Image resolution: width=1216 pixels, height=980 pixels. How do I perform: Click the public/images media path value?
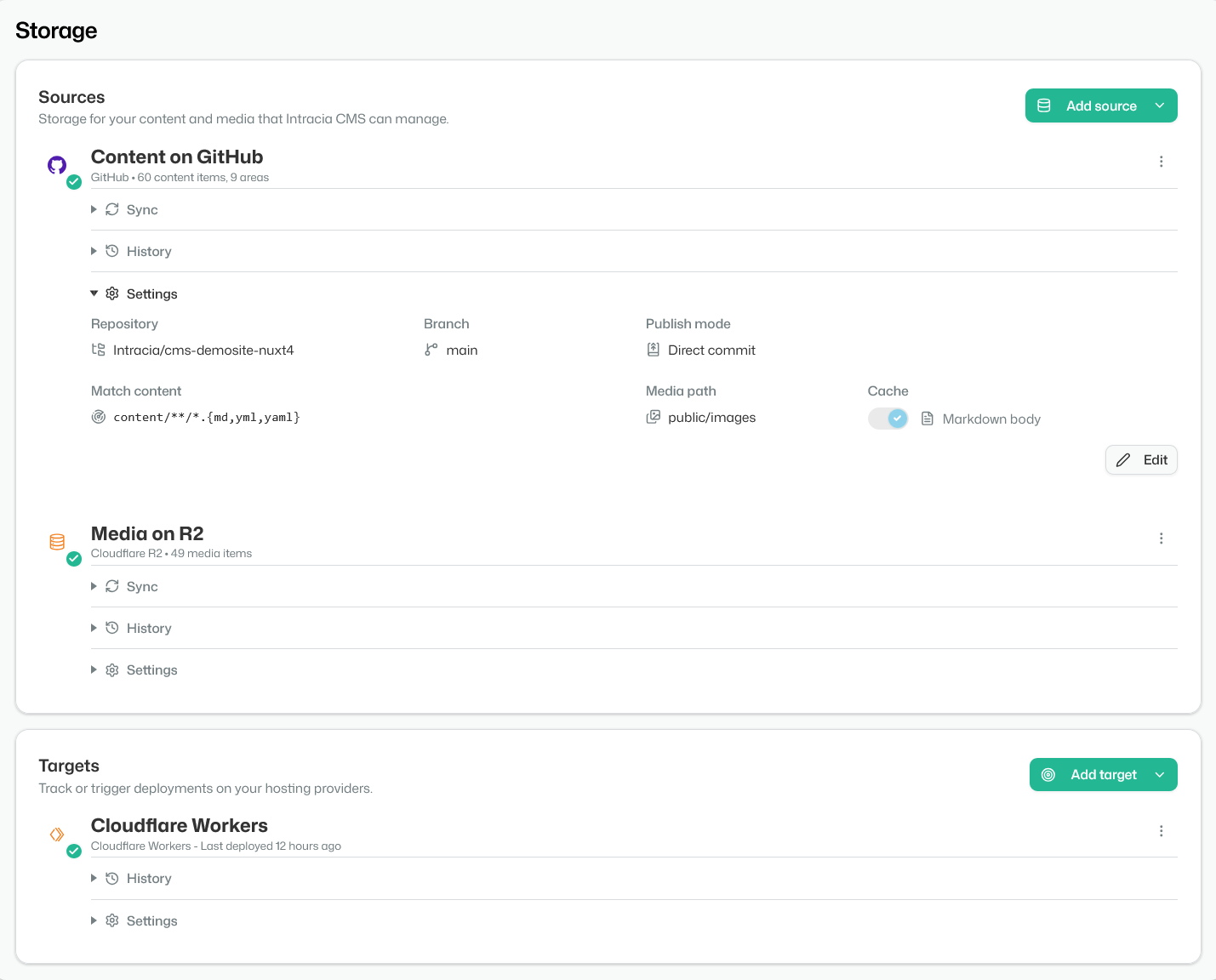tap(712, 418)
